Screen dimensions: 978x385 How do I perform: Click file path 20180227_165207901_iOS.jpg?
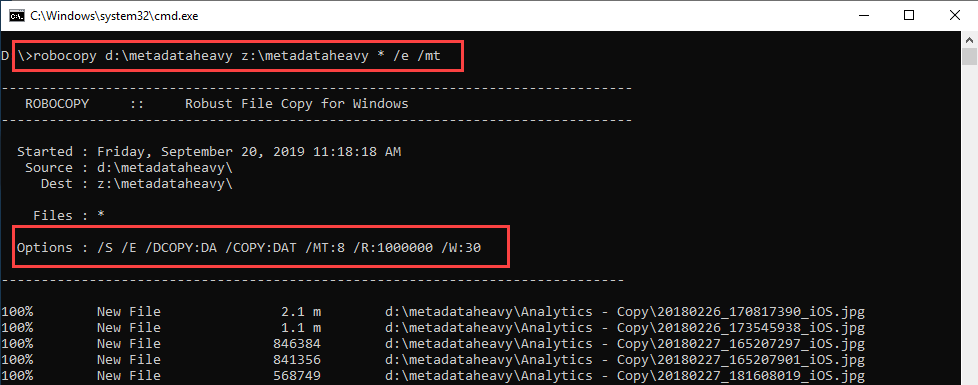coord(625,360)
